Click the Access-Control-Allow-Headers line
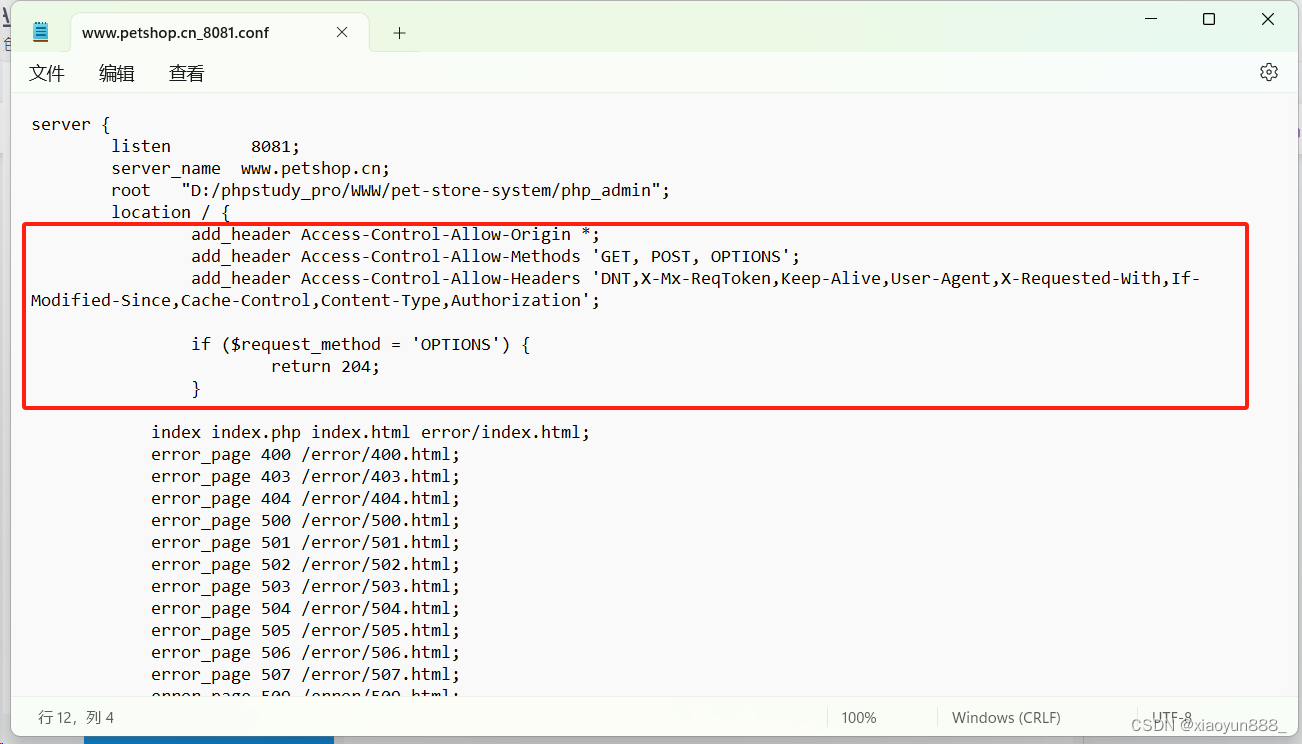Viewport: 1302px width, 744px height. 695,278
